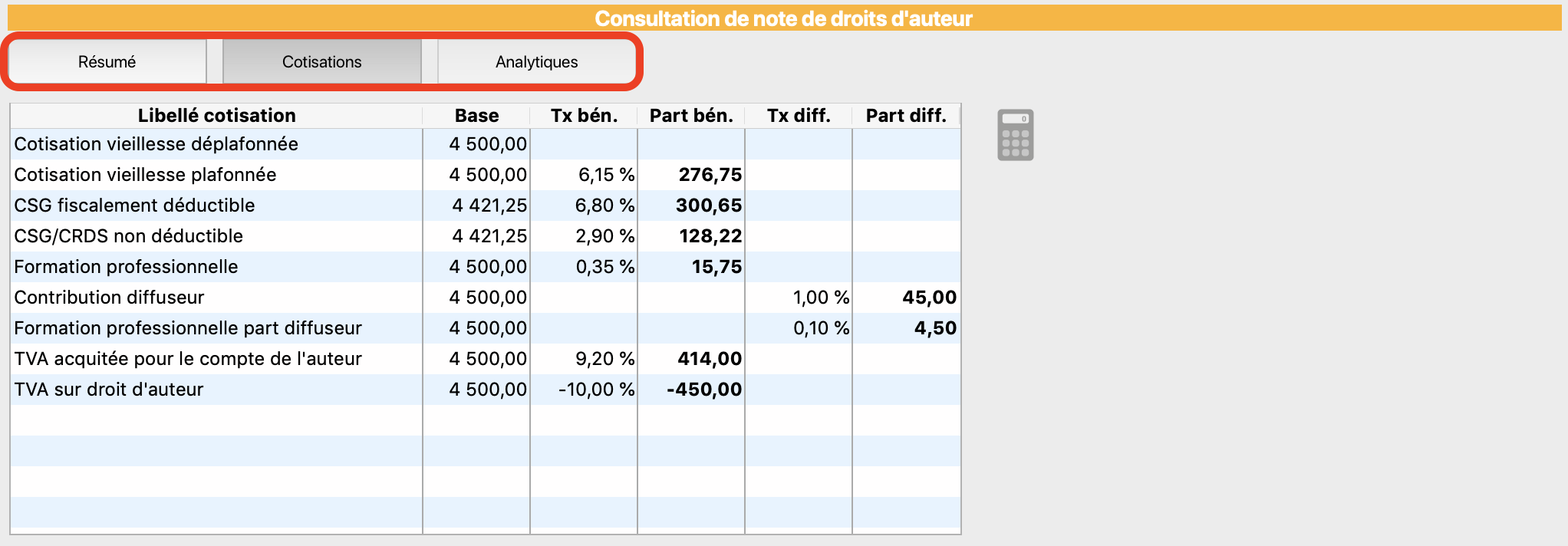
Task: Select the CSG fiscalement déductible row
Action: click(485, 206)
